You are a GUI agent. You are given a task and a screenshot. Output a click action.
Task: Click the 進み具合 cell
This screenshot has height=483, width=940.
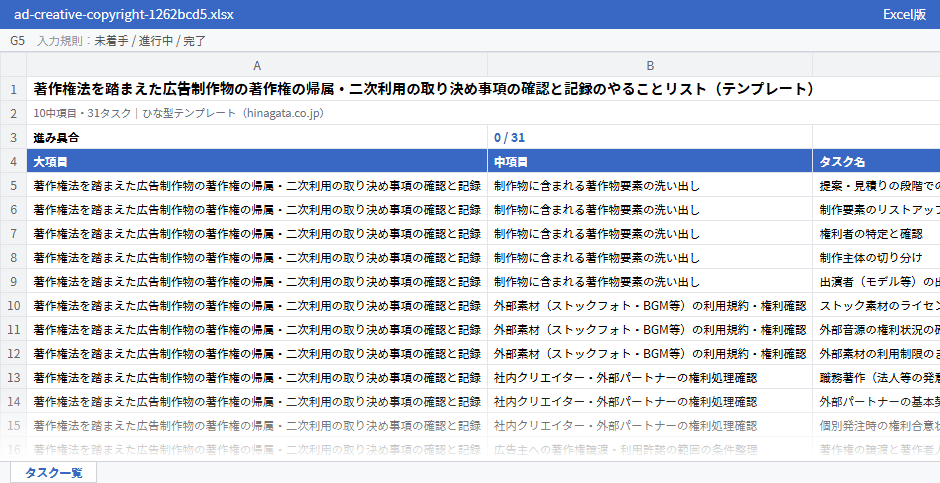pyautogui.click(x=257, y=137)
